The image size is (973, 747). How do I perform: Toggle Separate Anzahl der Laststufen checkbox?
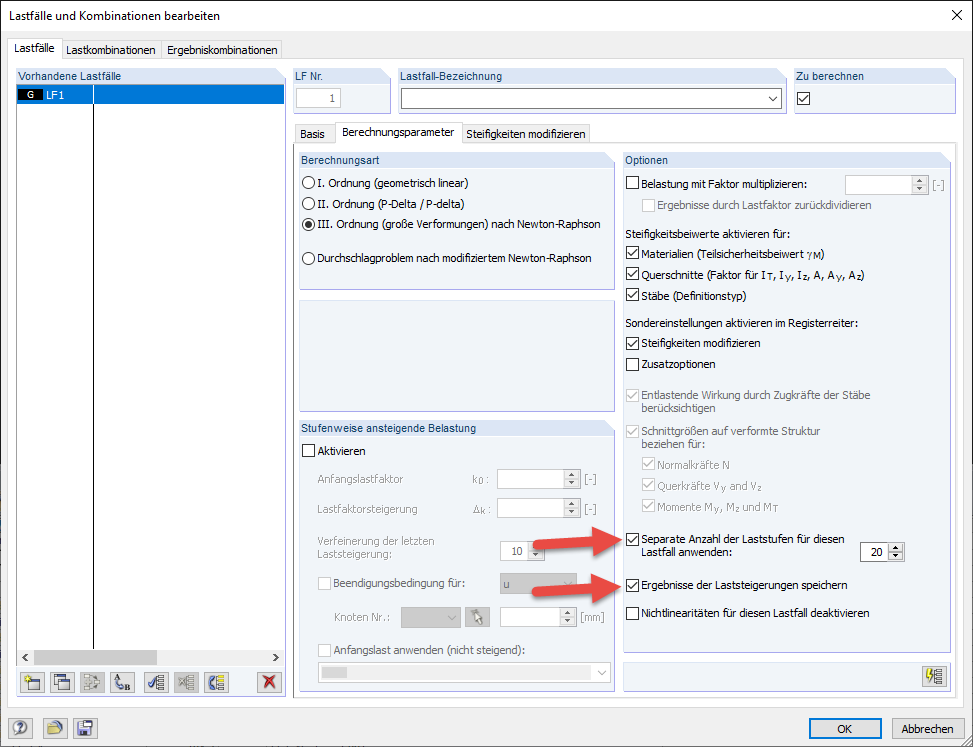632,539
